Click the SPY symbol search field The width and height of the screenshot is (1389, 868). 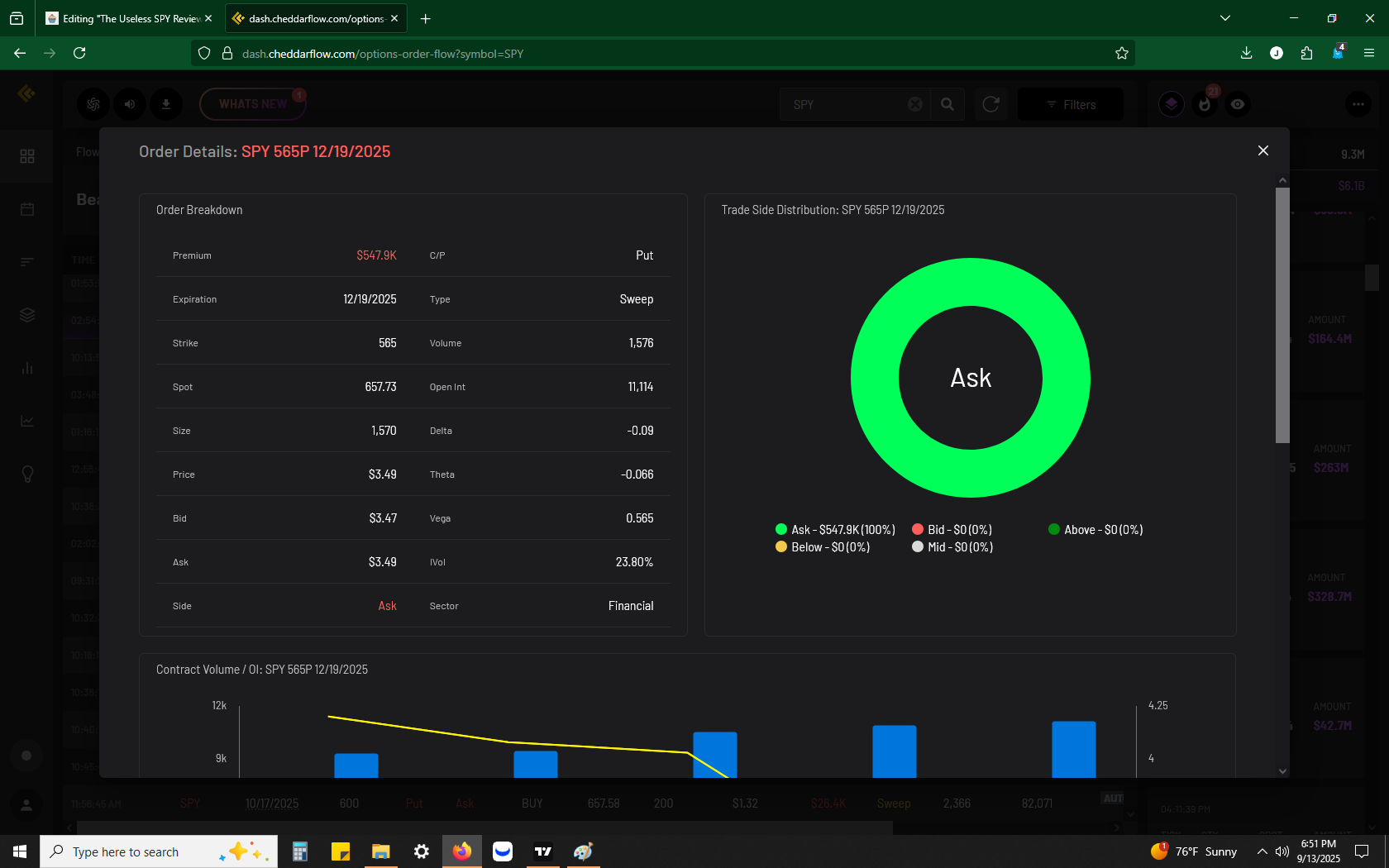pyautogui.click(x=843, y=104)
